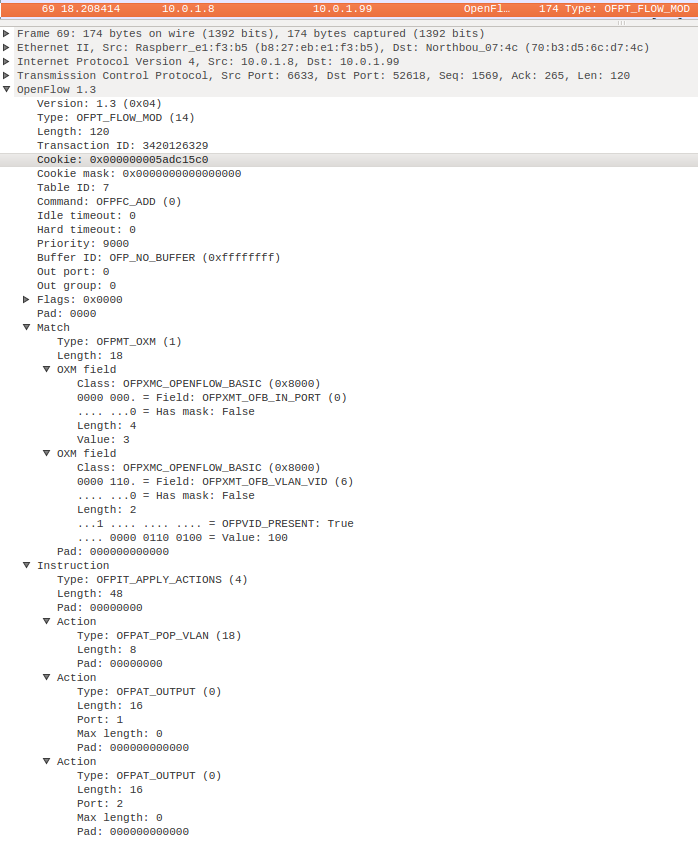Collapse the Action with output Port 2
This screenshot has width=698, height=842.
coord(47,761)
